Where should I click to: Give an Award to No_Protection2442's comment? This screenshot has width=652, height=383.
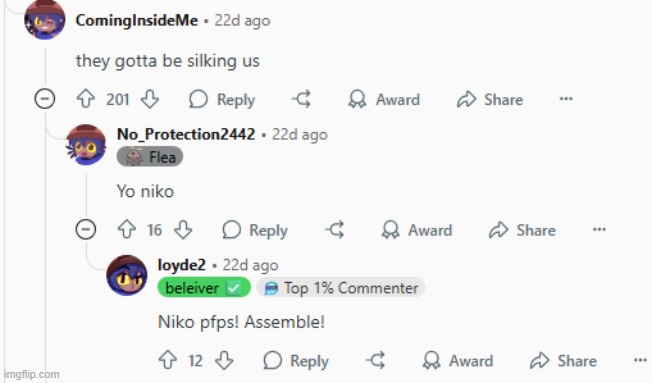pyautogui.click(x=417, y=230)
